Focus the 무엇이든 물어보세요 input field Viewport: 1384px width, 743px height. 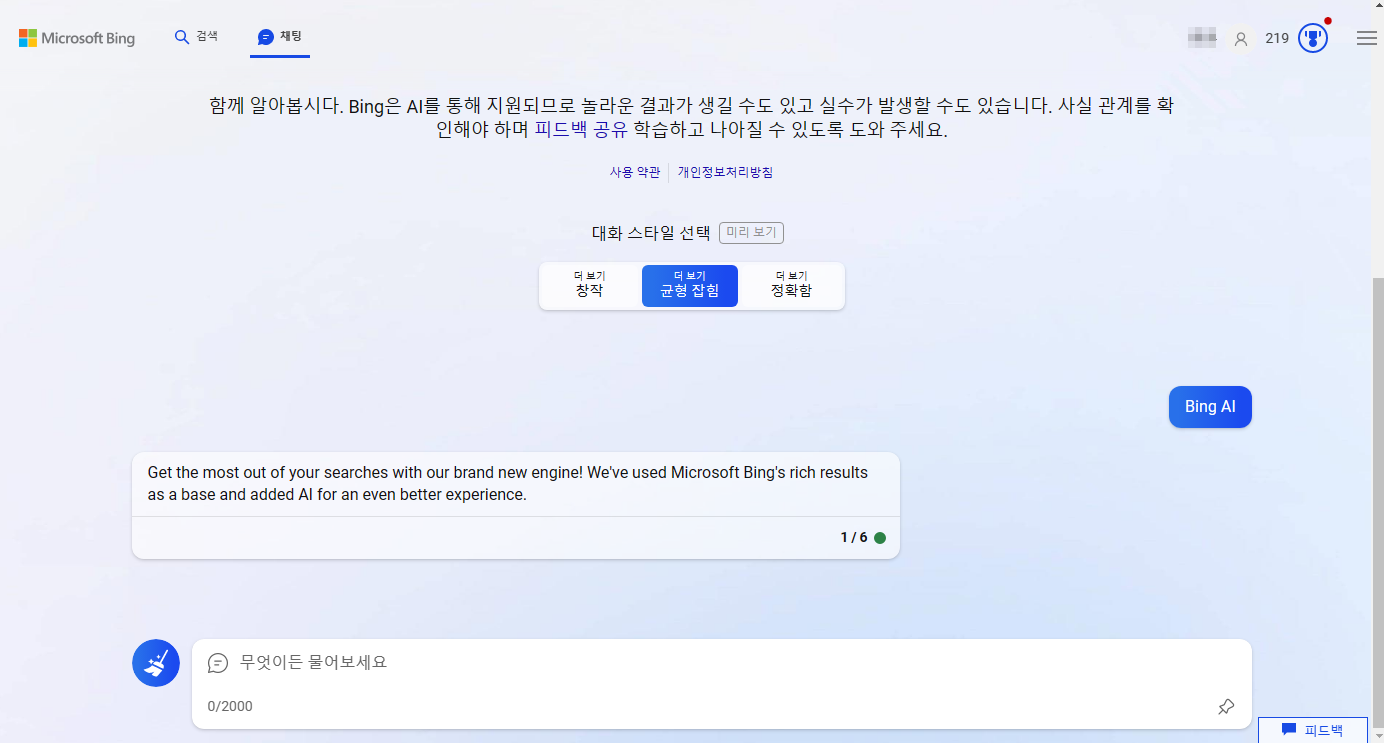click(721, 662)
